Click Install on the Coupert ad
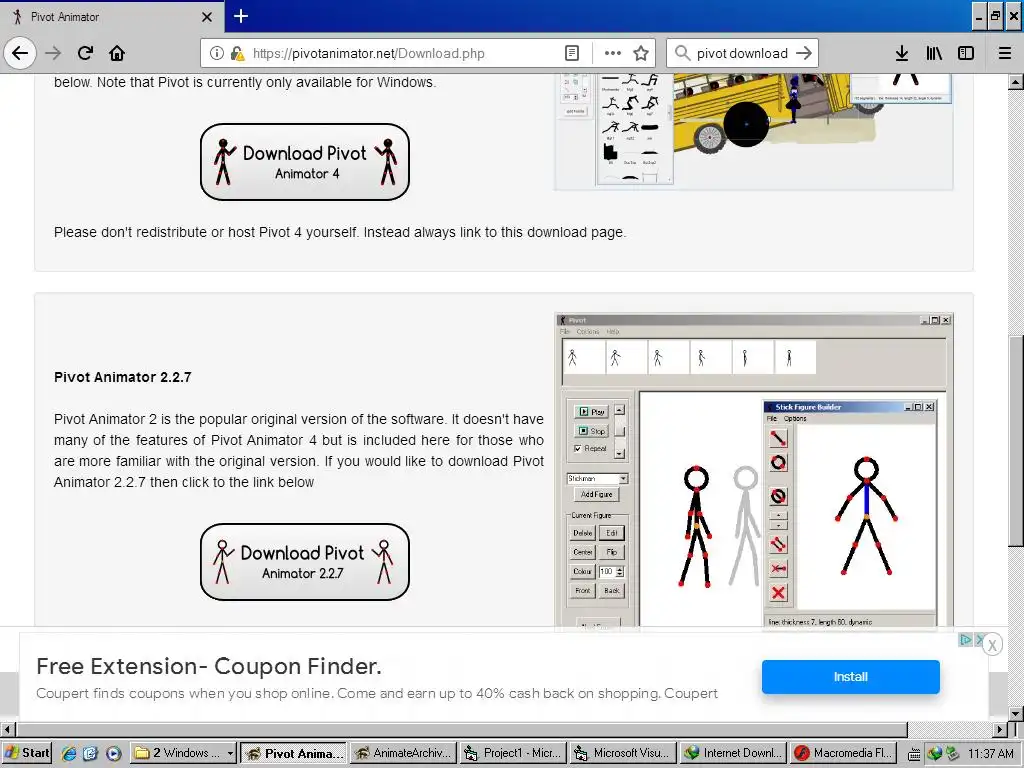This screenshot has height=768, width=1024. click(850, 677)
